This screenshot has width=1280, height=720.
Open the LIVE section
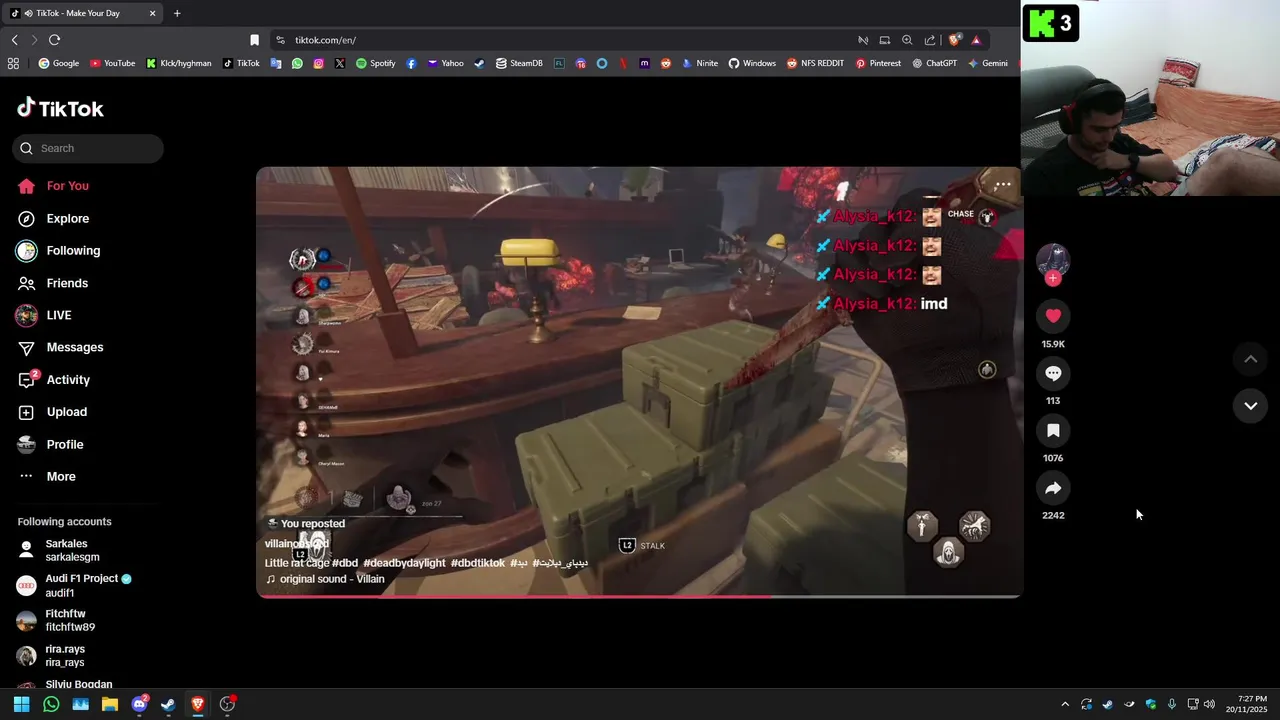click(44, 315)
